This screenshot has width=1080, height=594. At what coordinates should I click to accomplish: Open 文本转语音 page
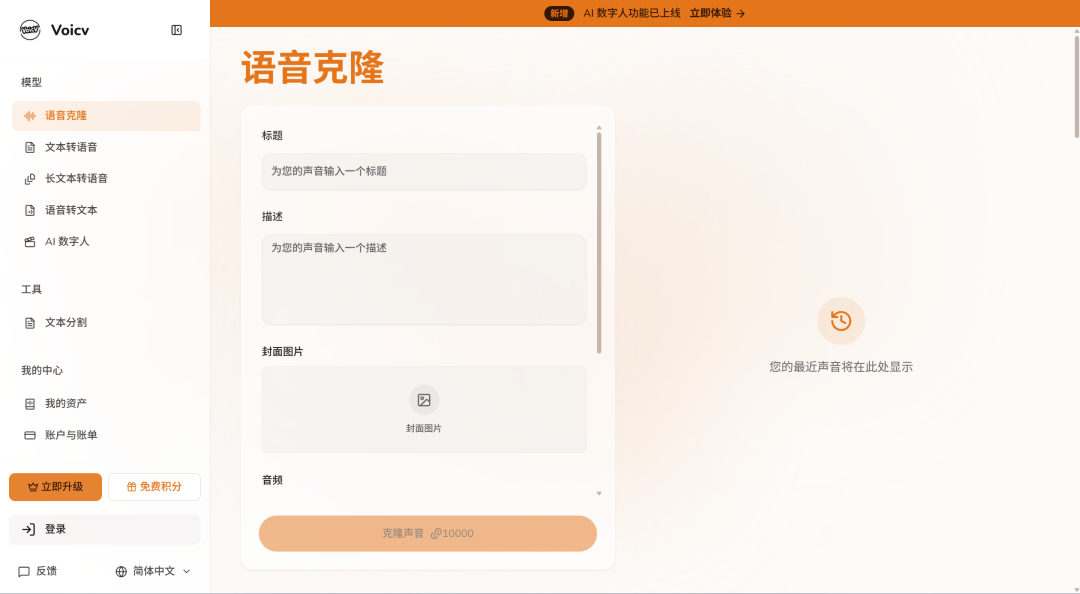(106, 147)
